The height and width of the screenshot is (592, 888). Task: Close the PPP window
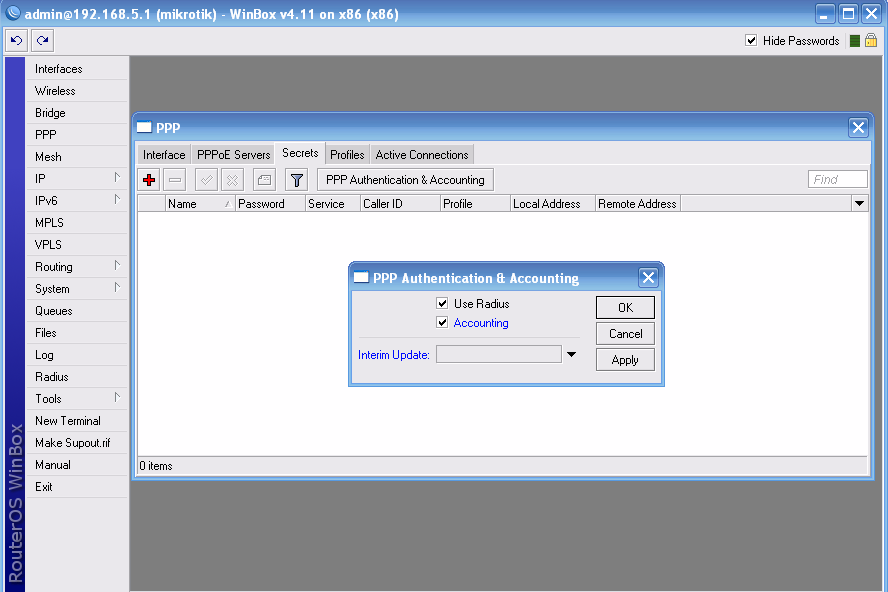[858, 127]
